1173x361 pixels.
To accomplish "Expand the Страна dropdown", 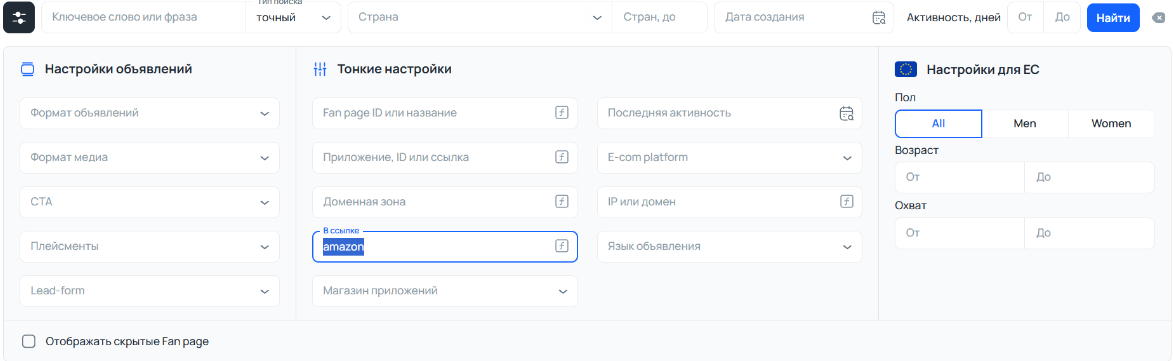I will click(x=480, y=17).
